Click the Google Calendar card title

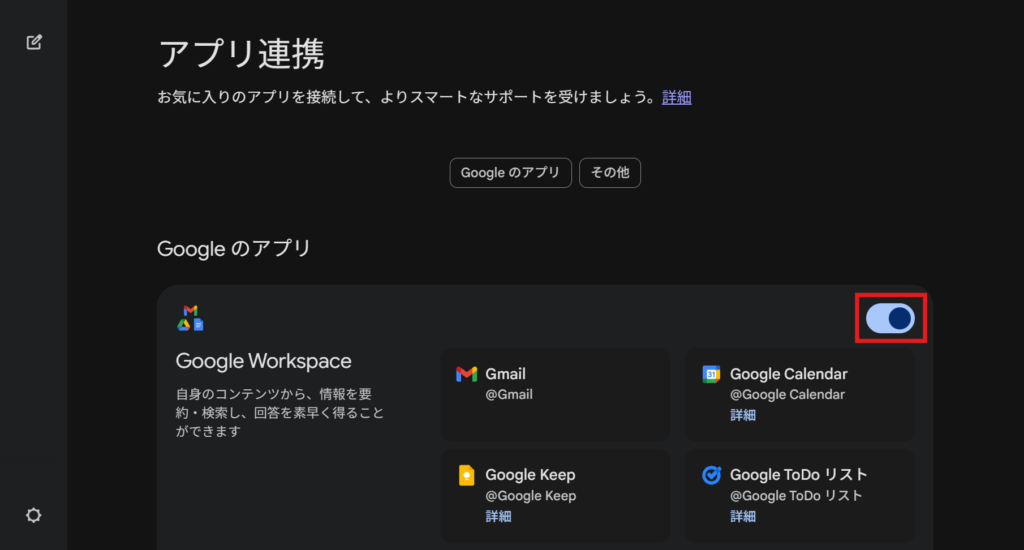(788, 374)
